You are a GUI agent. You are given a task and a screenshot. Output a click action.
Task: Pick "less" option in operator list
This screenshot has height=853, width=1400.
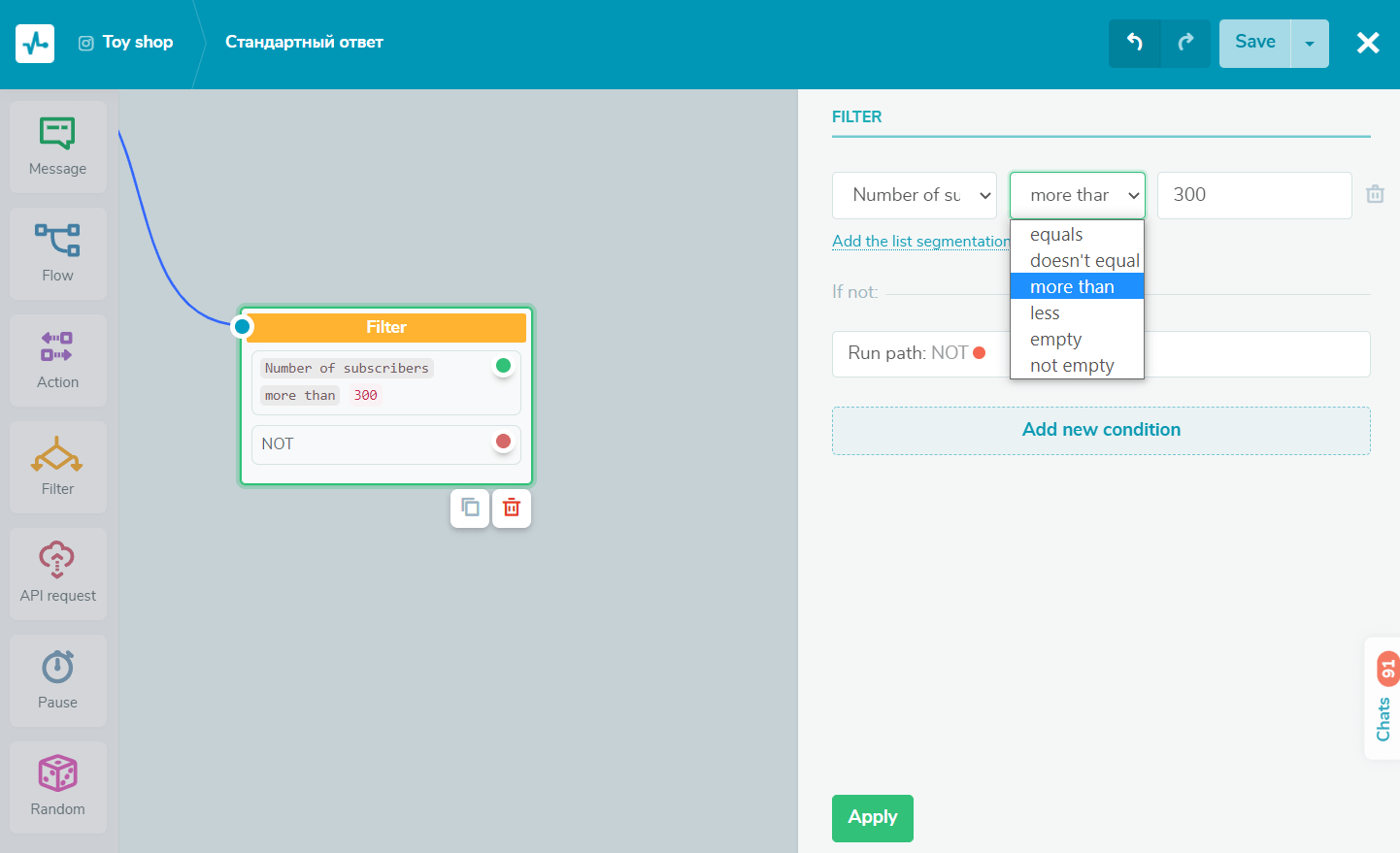click(1045, 313)
